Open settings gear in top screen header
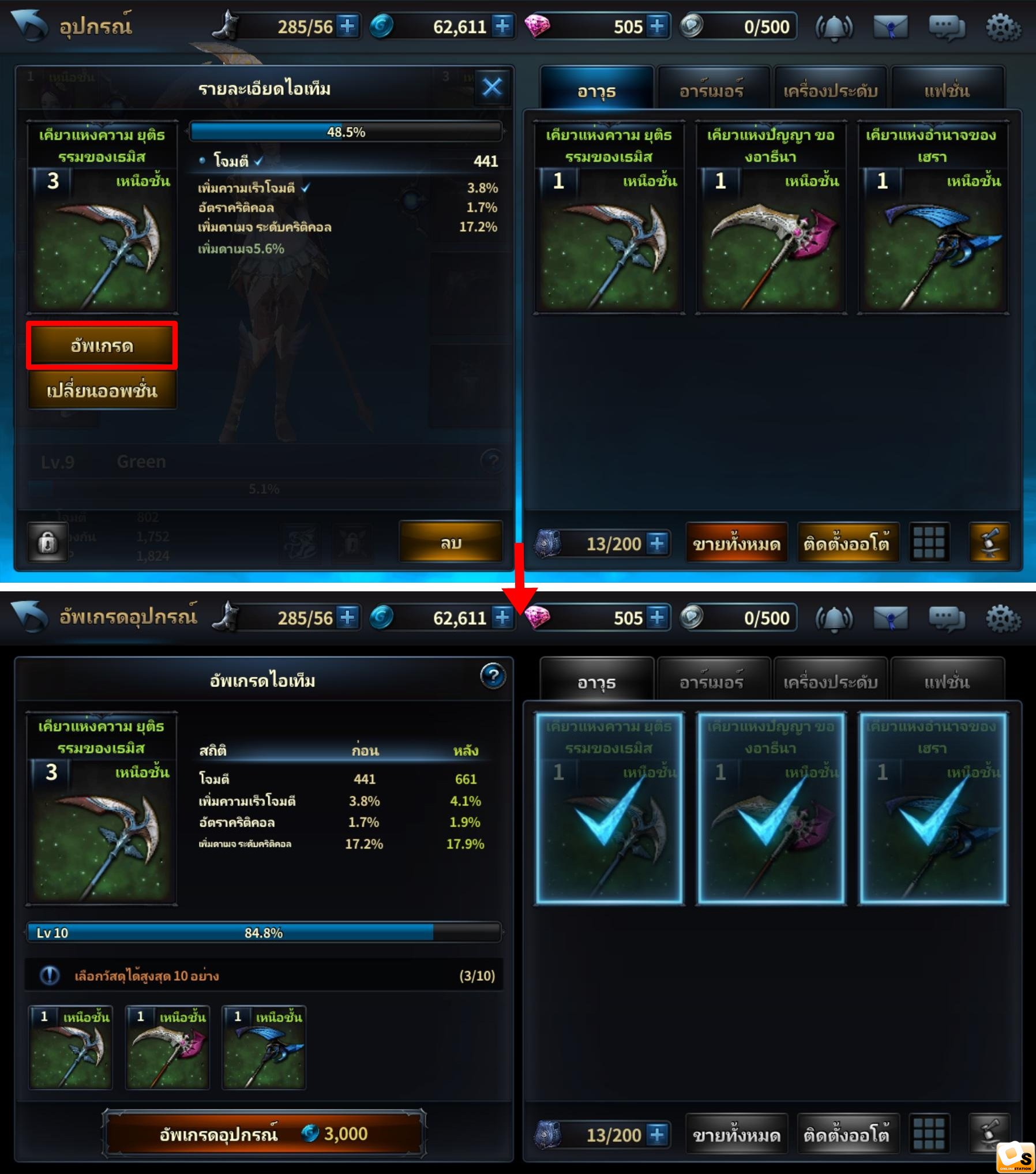Image resolution: width=1036 pixels, height=1174 pixels. [x=1003, y=27]
